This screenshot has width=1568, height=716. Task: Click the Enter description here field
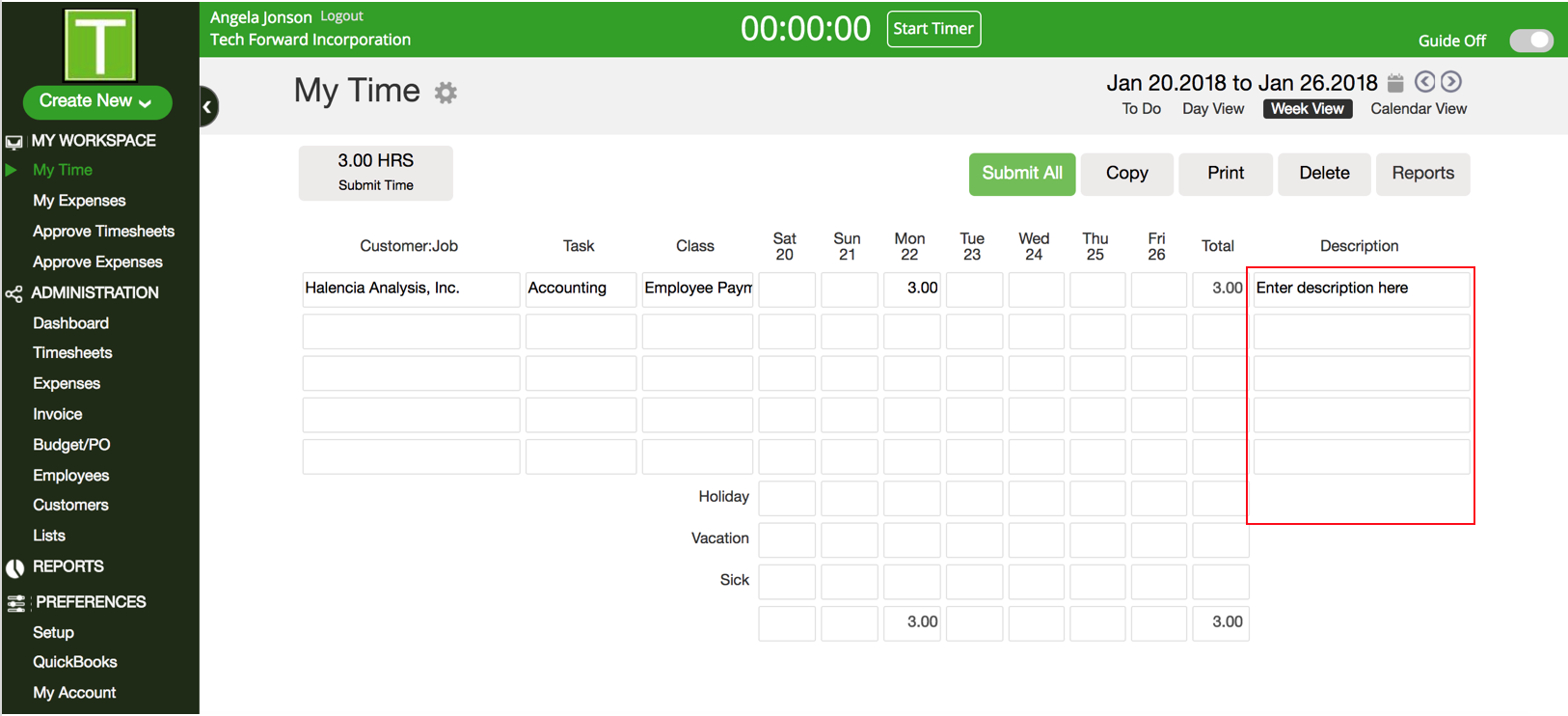click(1360, 289)
